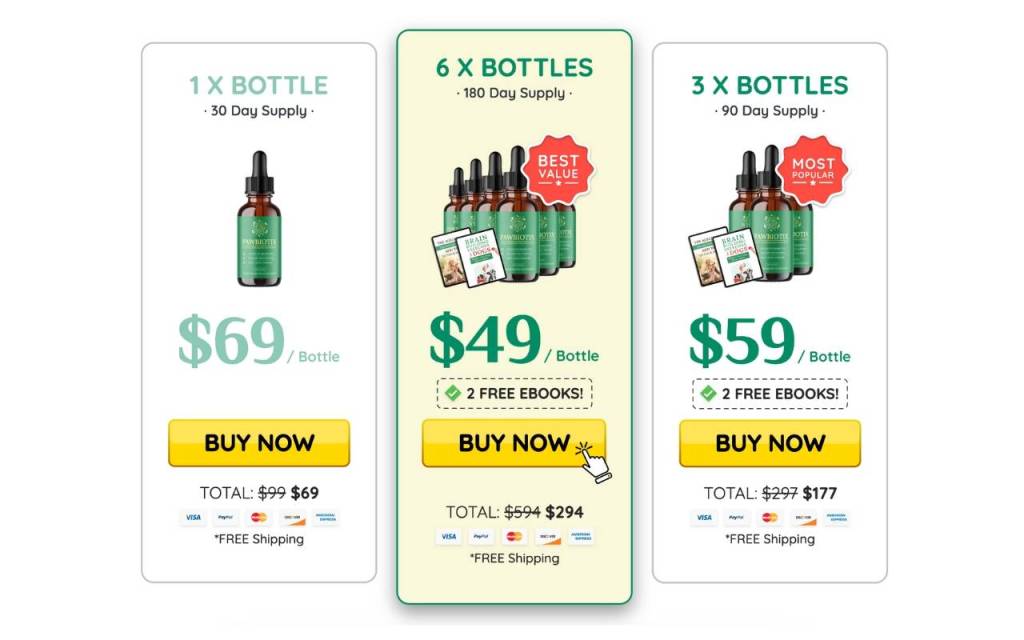
Task: Click the 6 X BOTTLES heading
Action: click(514, 68)
